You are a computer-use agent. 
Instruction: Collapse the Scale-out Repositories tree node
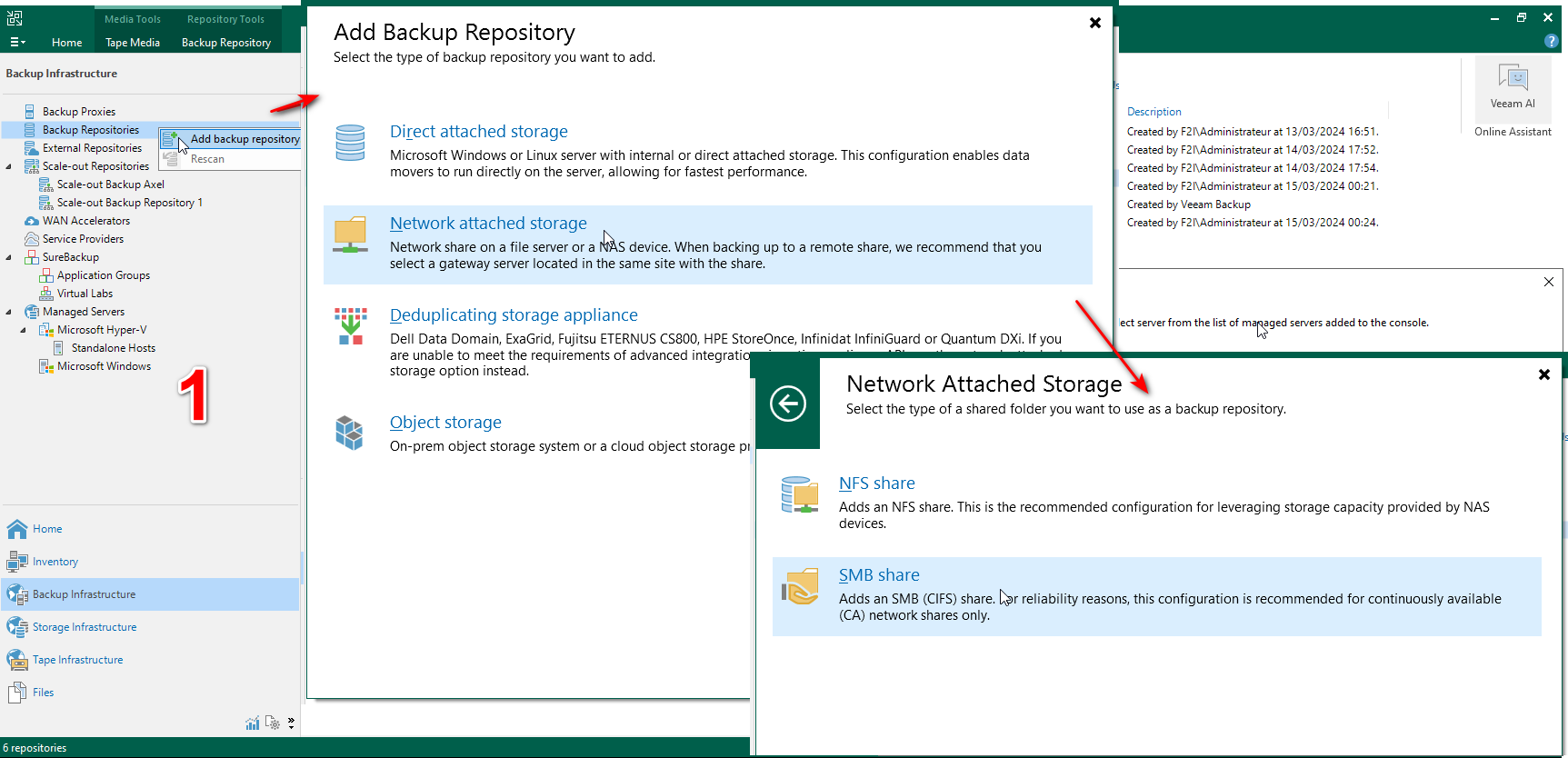click(x=9, y=166)
